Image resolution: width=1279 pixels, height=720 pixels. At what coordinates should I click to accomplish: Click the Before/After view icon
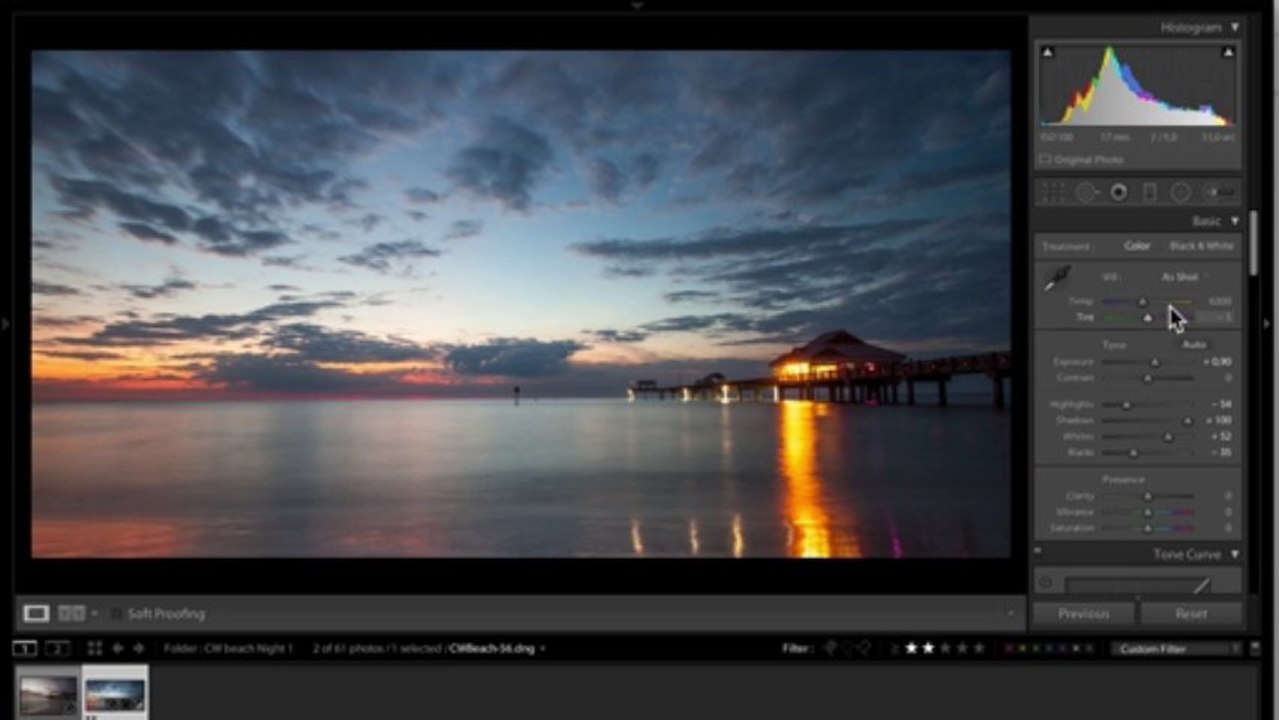pos(71,613)
